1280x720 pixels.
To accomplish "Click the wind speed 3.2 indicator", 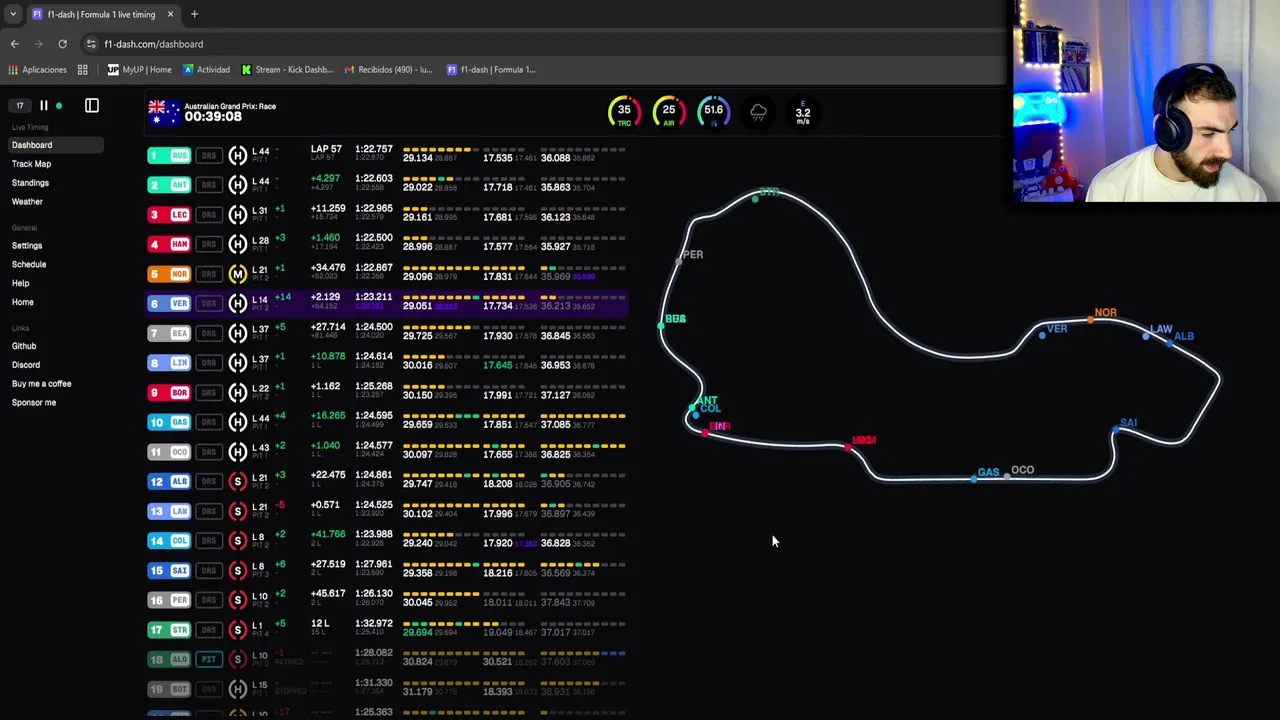I will [803, 113].
